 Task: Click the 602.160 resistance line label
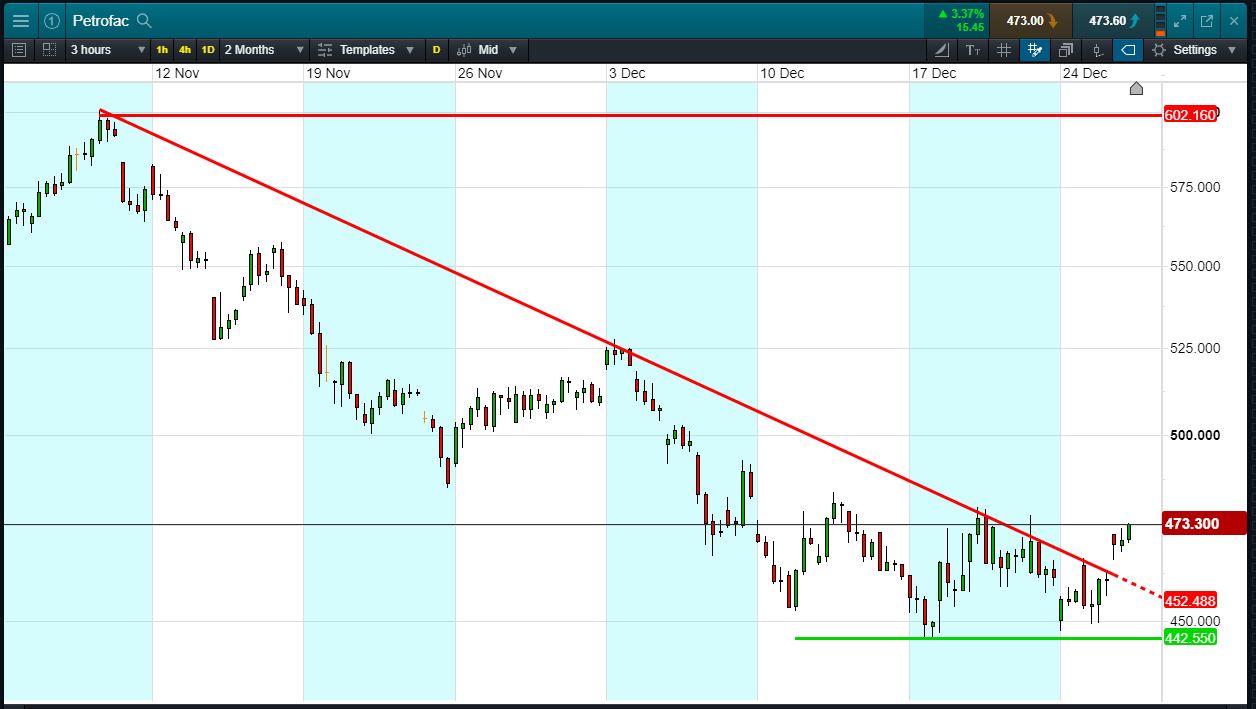point(1190,115)
